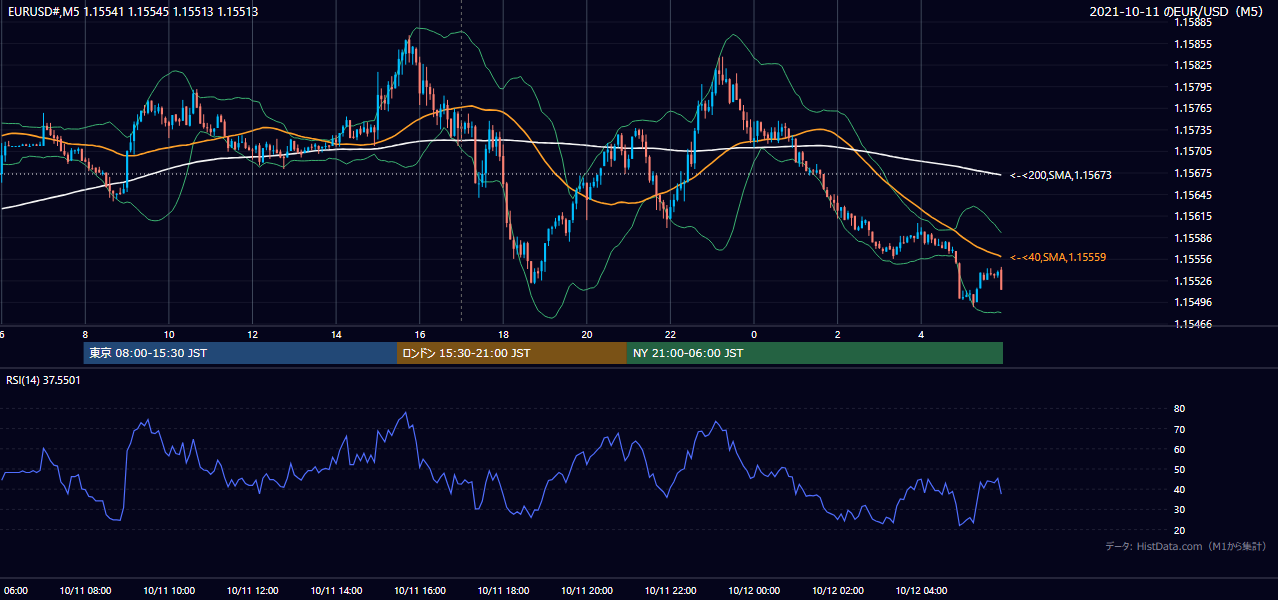
Task: Click price axis value 1.15556
Action: [1194, 259]
